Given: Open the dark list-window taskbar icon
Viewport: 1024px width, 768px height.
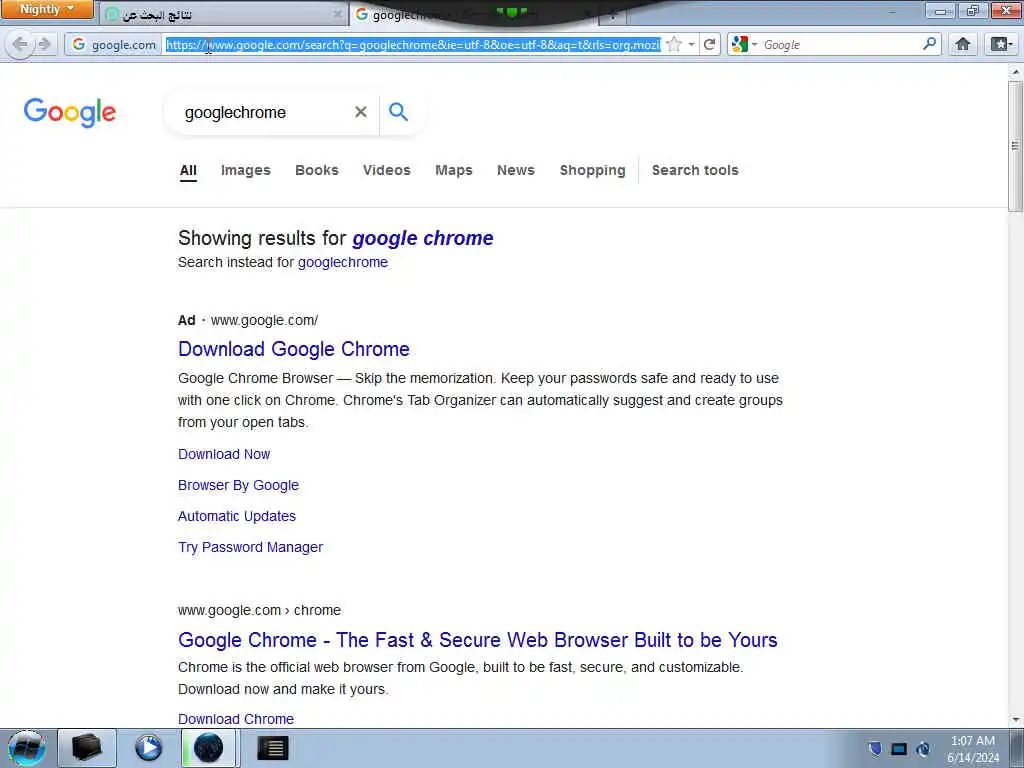Looking at the screenshot, I should coord(272,748).
